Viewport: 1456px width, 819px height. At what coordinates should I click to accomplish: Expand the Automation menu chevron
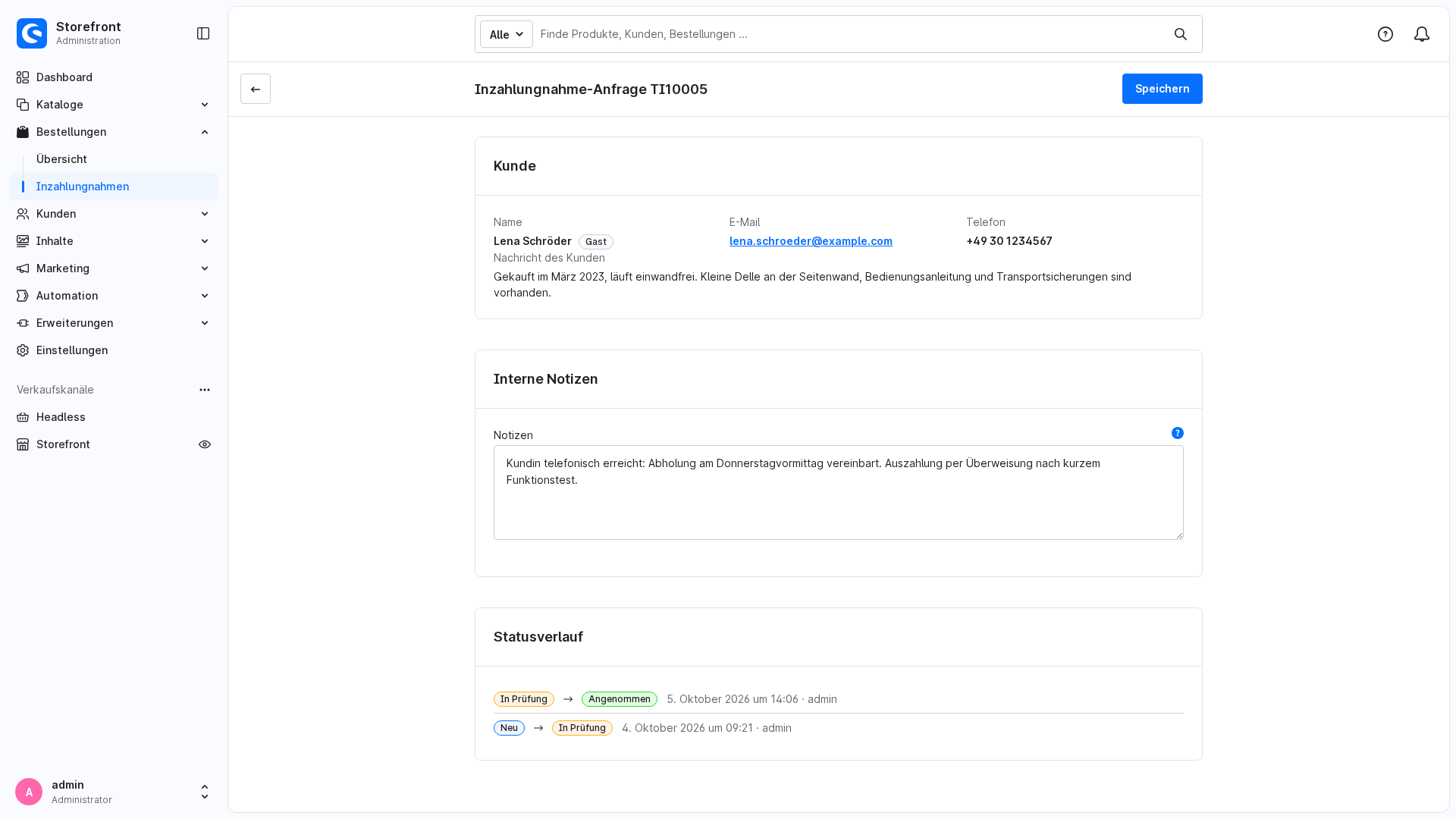tap(205, 296)
